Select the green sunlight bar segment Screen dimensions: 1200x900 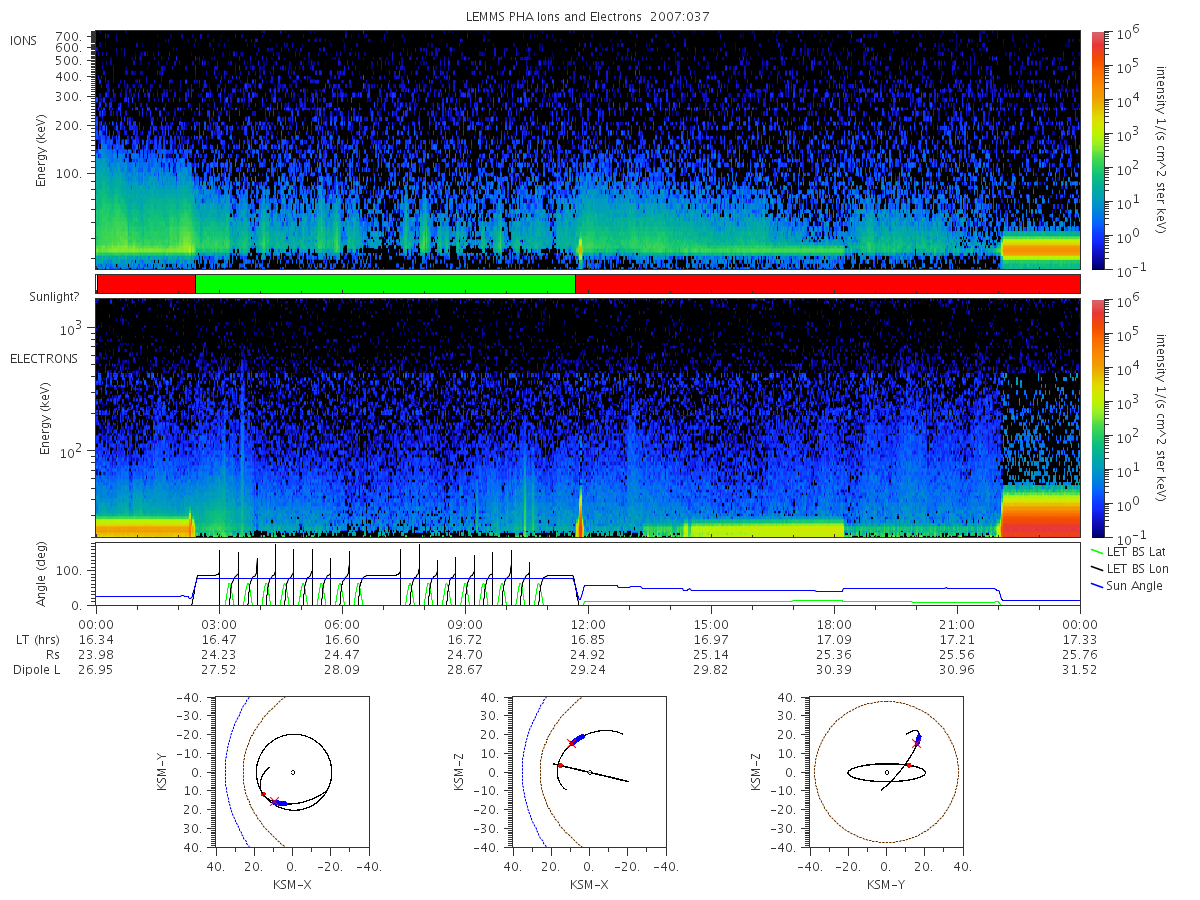pos(385,284)
